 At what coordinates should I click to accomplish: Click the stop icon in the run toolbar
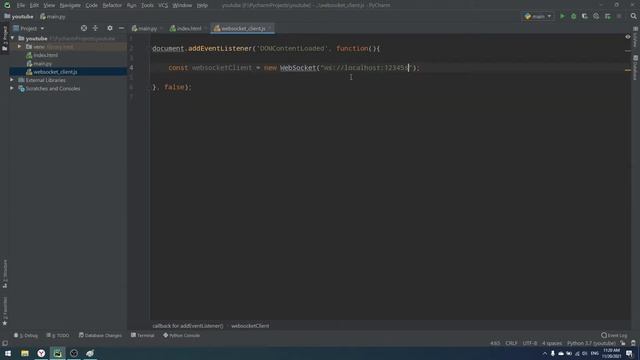(619, 16)
